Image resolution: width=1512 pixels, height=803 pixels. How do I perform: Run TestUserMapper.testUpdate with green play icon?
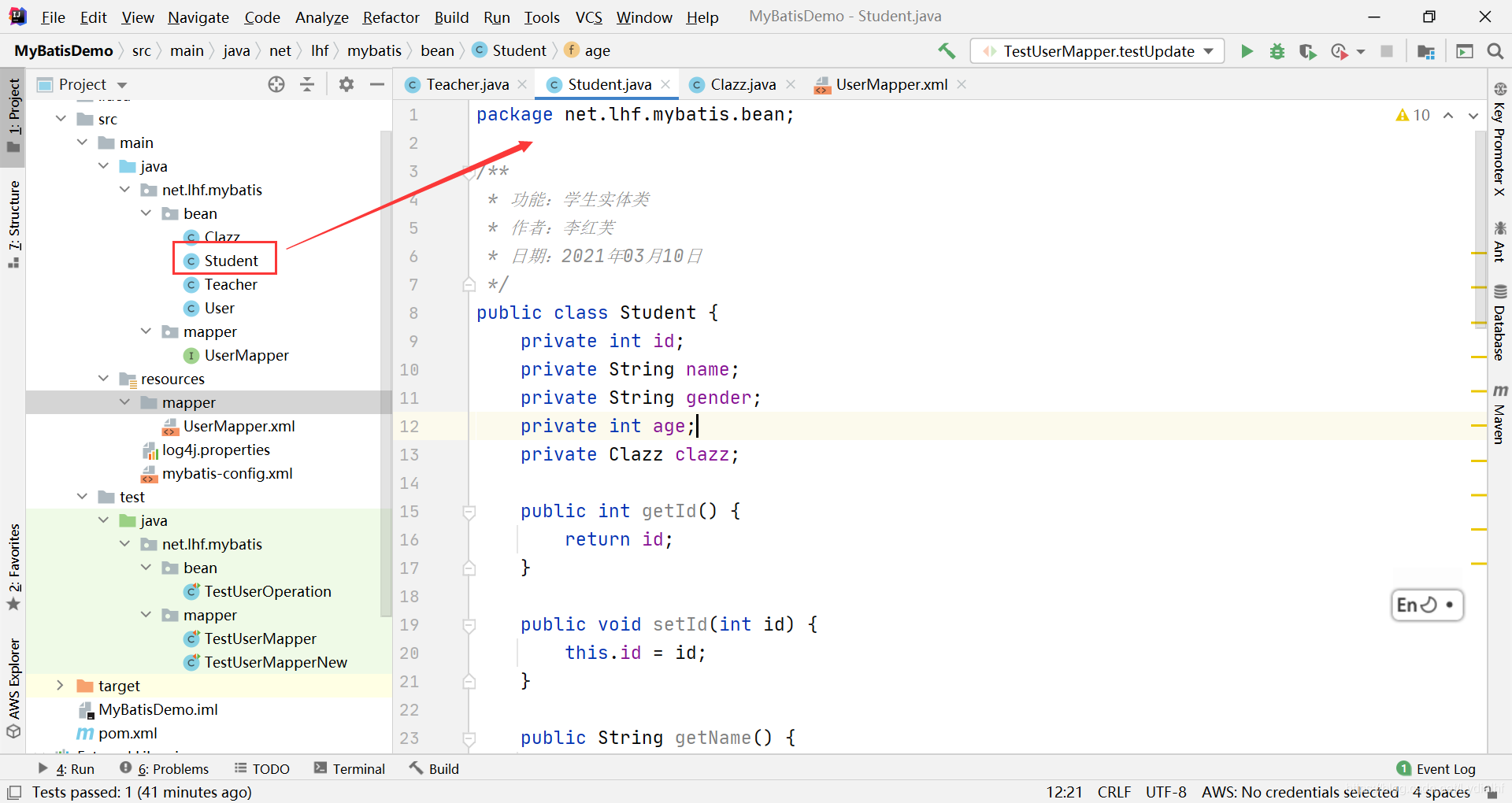tap(1247, 51)
